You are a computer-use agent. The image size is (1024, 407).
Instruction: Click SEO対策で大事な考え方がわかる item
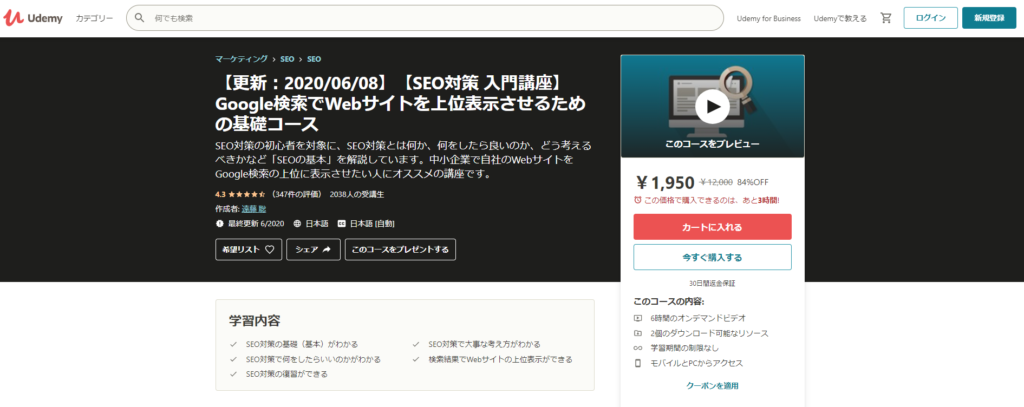coord(484,344)
